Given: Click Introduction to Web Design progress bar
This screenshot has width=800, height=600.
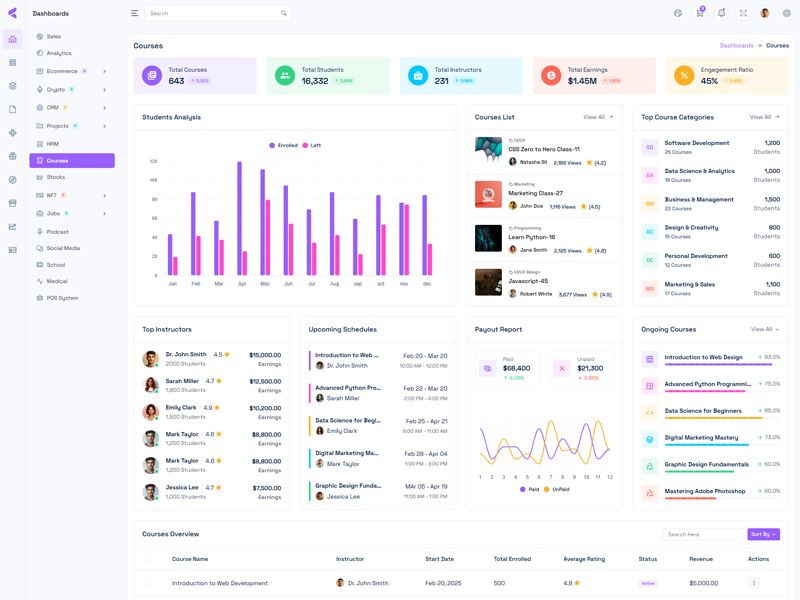Looking at the screenshot, I should (704, 365).
